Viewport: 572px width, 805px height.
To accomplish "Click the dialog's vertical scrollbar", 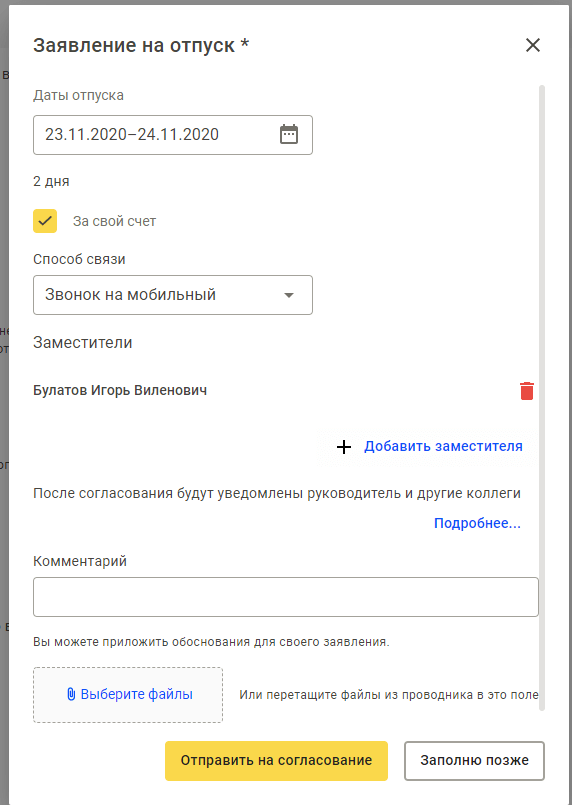I will [x=542, y=398].
